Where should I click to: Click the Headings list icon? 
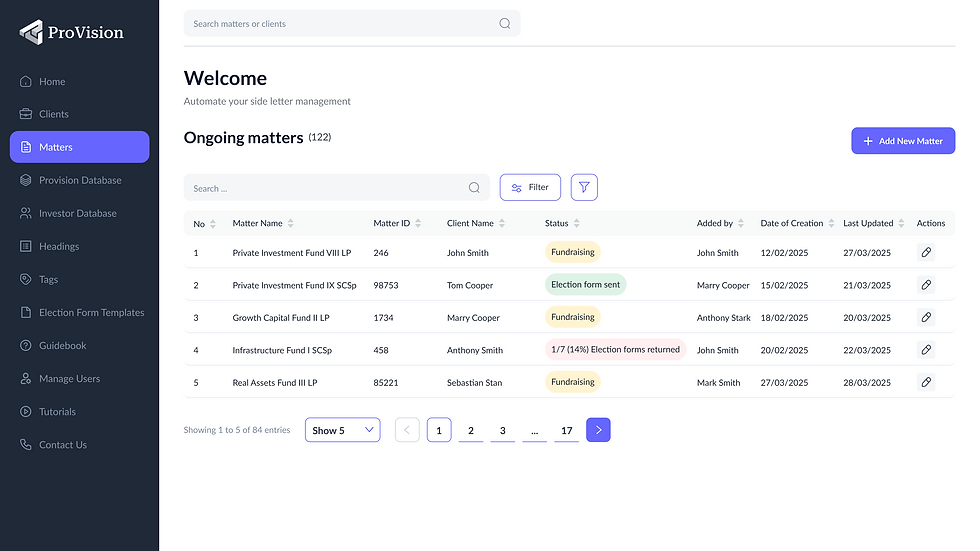coord(26,246)
